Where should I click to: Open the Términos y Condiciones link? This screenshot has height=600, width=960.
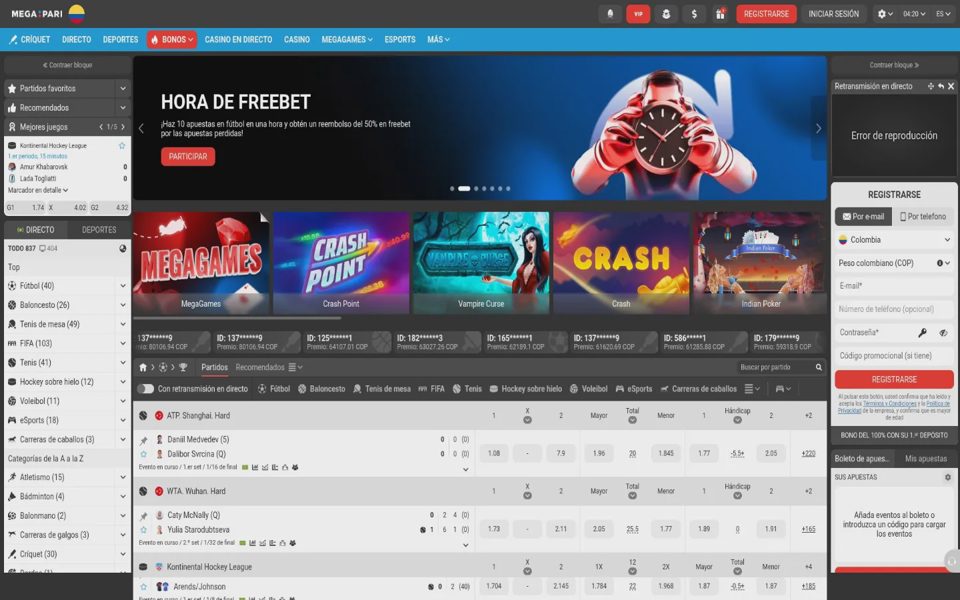point(890,404)
